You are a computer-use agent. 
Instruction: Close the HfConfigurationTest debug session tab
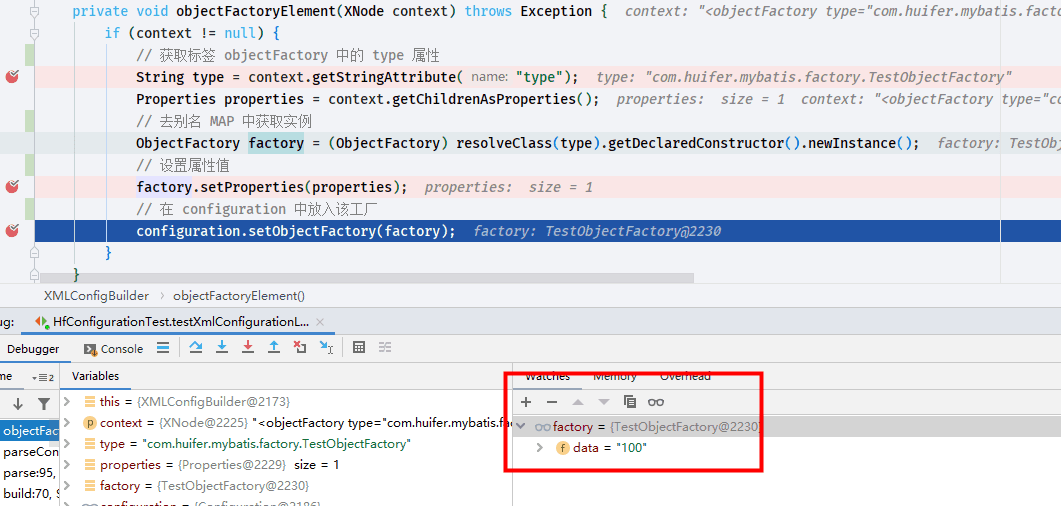coord(320,322)
